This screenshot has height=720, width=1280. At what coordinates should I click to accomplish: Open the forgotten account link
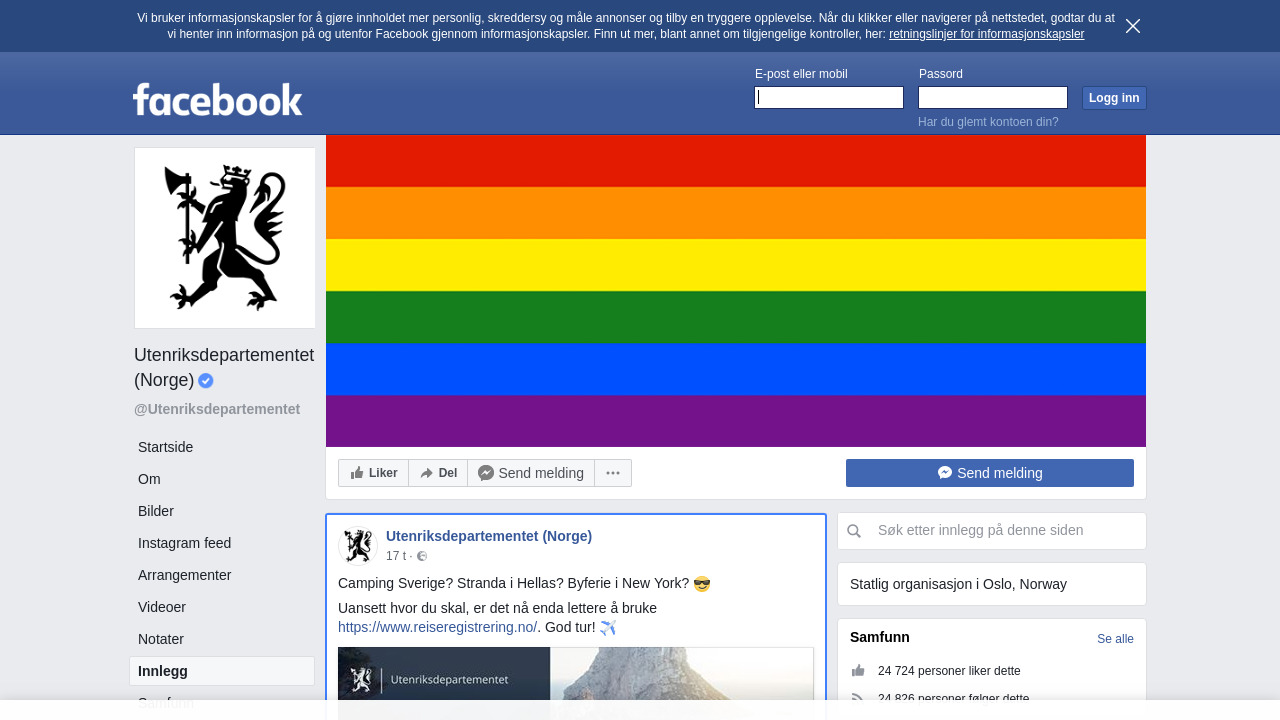(x=988, y=122)
